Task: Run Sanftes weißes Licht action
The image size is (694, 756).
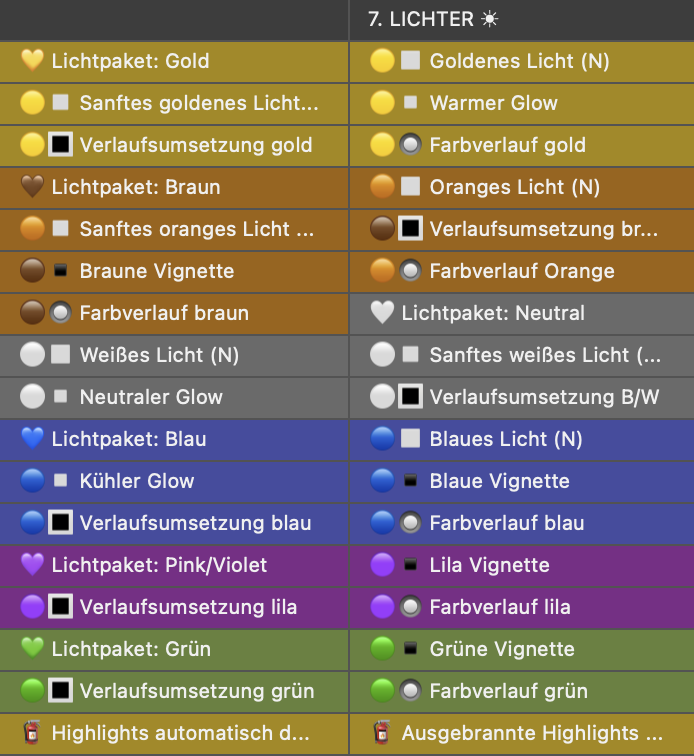Action: pyautogui.click(x=522, y=355)
